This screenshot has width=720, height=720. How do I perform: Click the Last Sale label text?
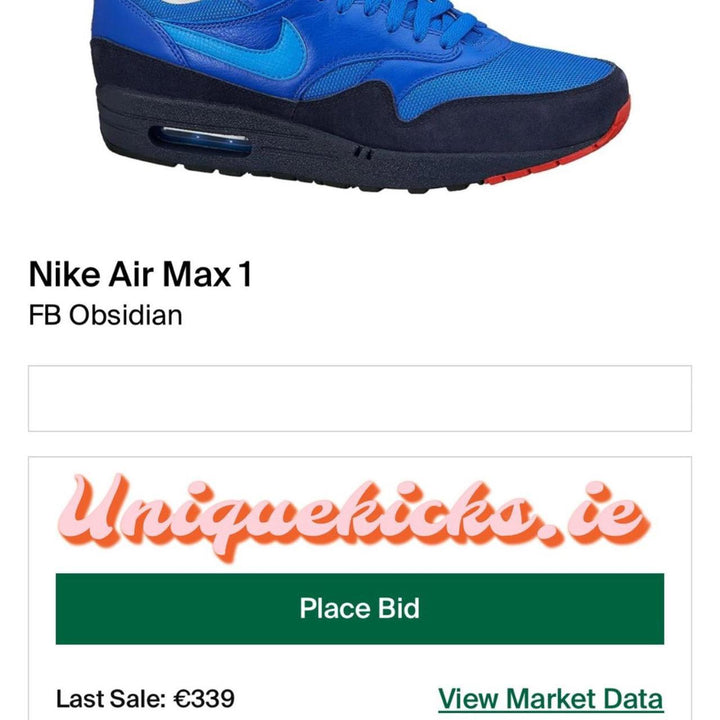click(x=111, y=699)
